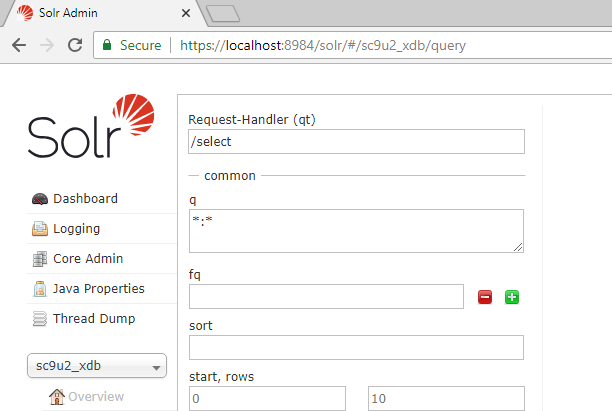This screenshot has width=612, height=411.
Task: Click the sort input field
Action: pyautogui.click(x=356, y=347)
